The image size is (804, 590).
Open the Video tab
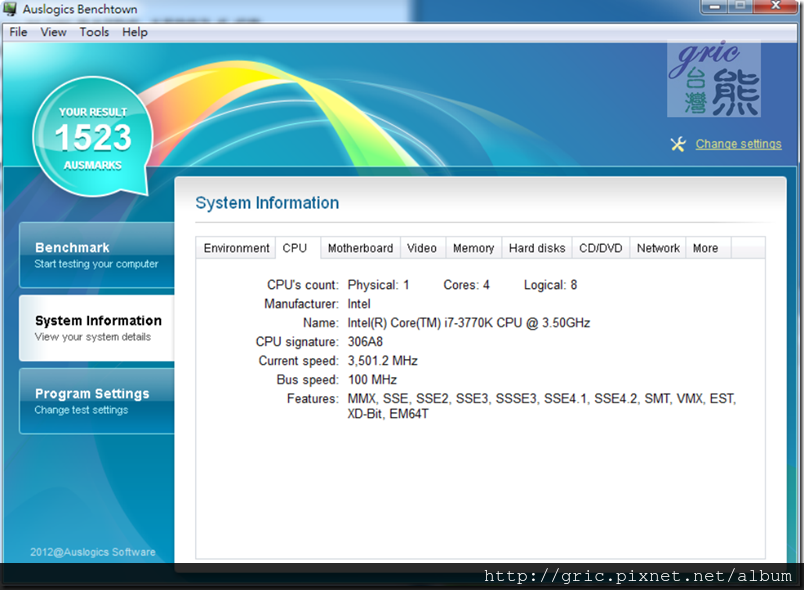tap(422, 248)
